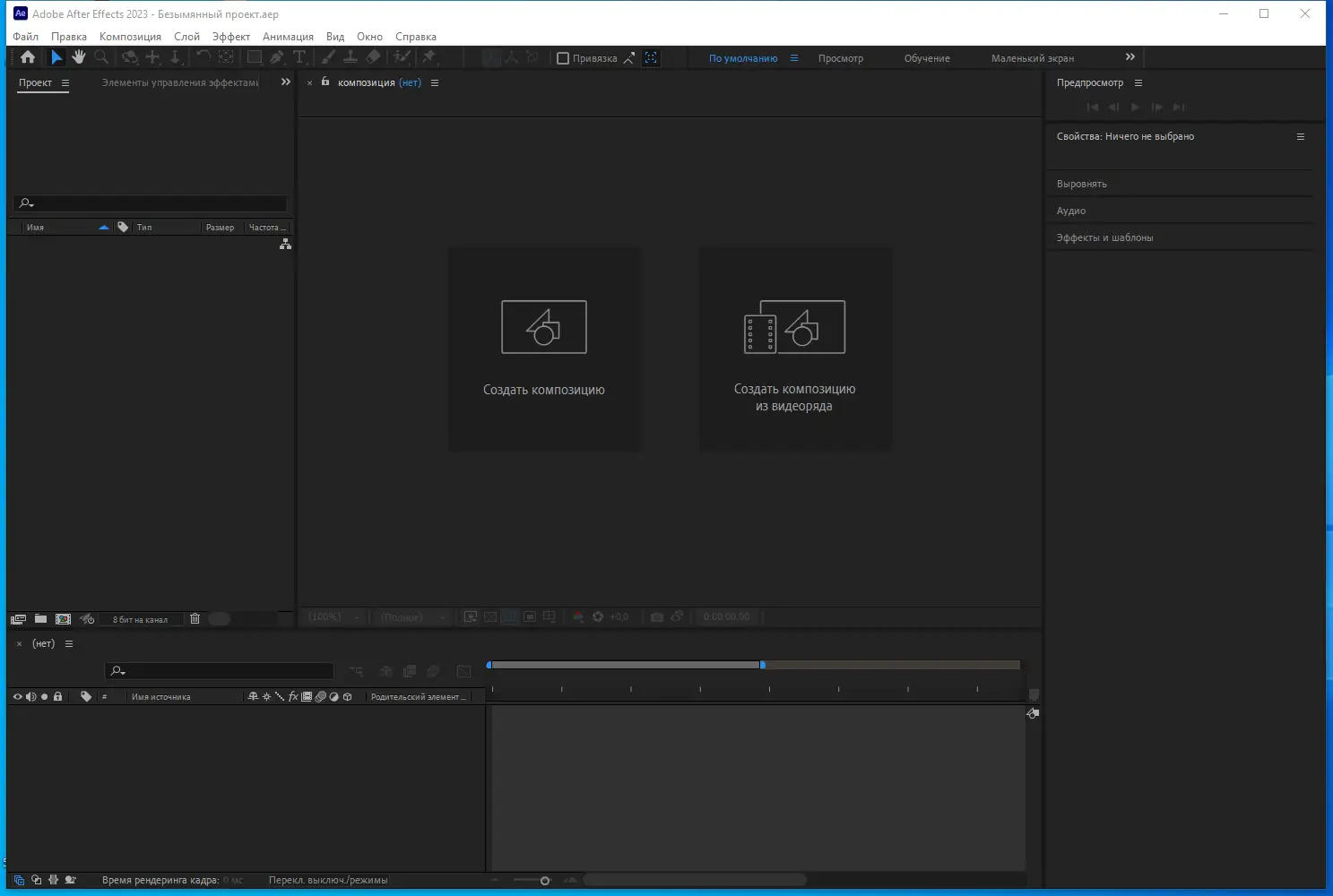Click the timeline zoom slider at the bottom

point(543,880)
